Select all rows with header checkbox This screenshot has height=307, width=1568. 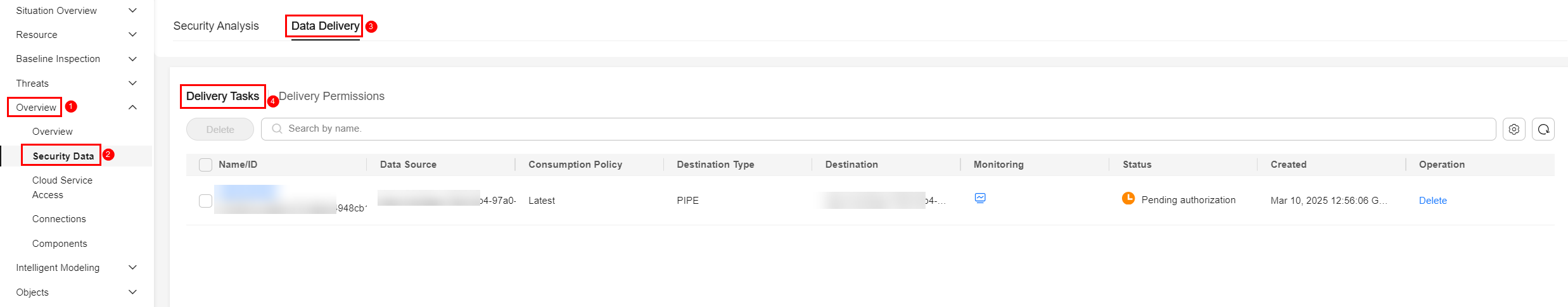pos(205,165)
